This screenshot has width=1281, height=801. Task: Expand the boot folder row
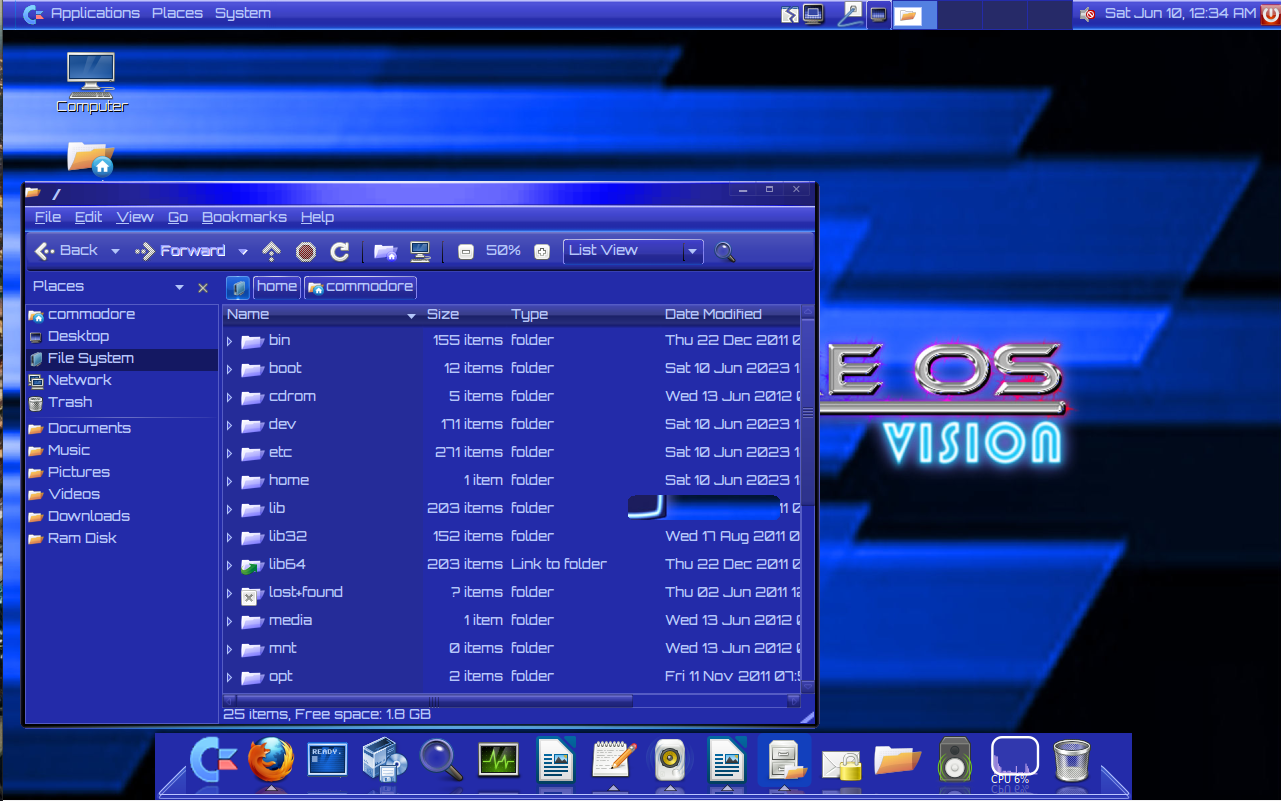coord(229,369)
